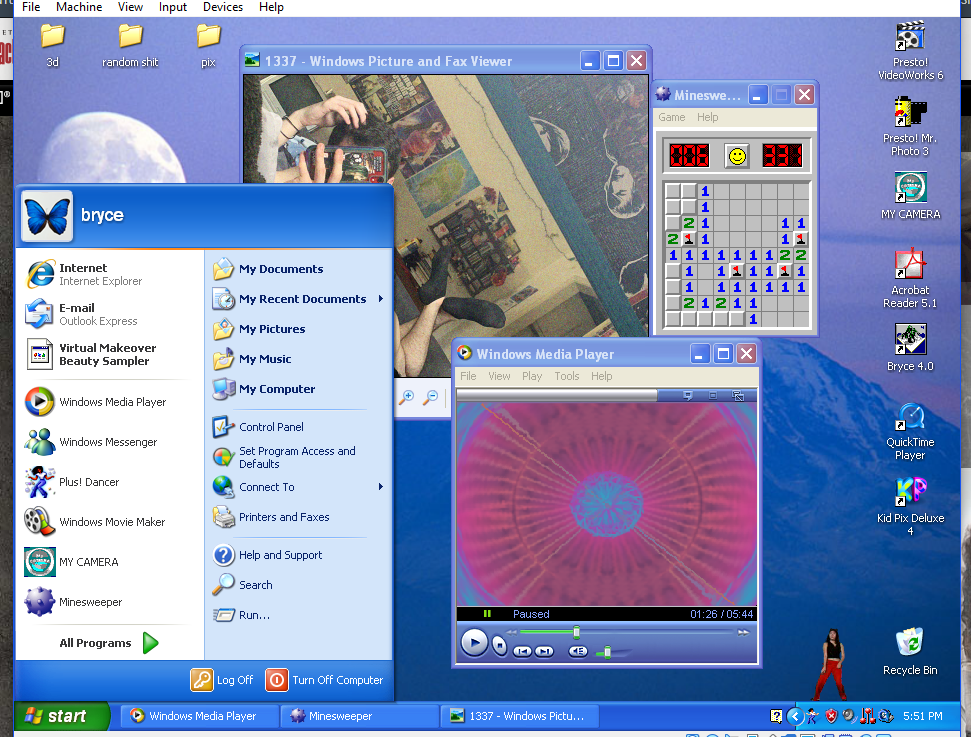Toggle system tray hidden icons arrow
Screen dimensions: 971x737
point(795,716)
